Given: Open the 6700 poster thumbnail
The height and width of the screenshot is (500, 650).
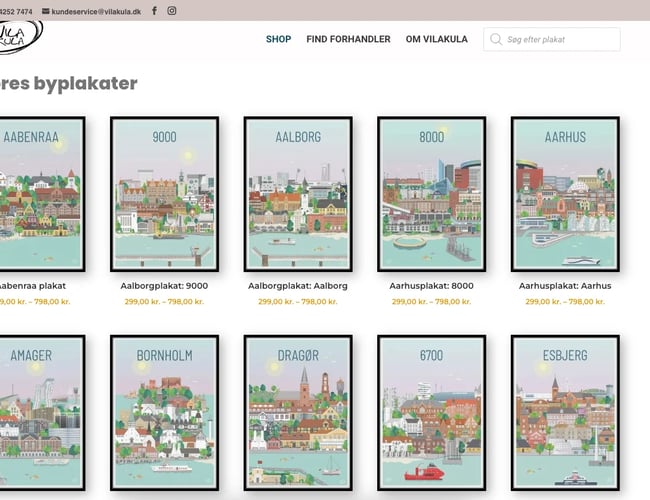Looking at the screenshot, I should click(432, 413).
